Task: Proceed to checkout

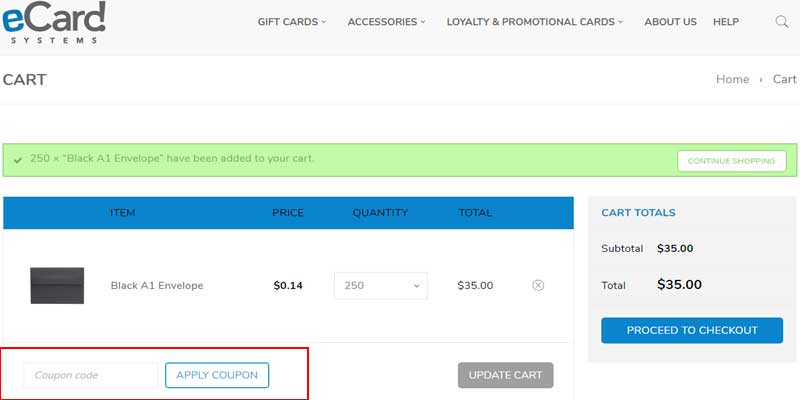Action: coord(692,330)
